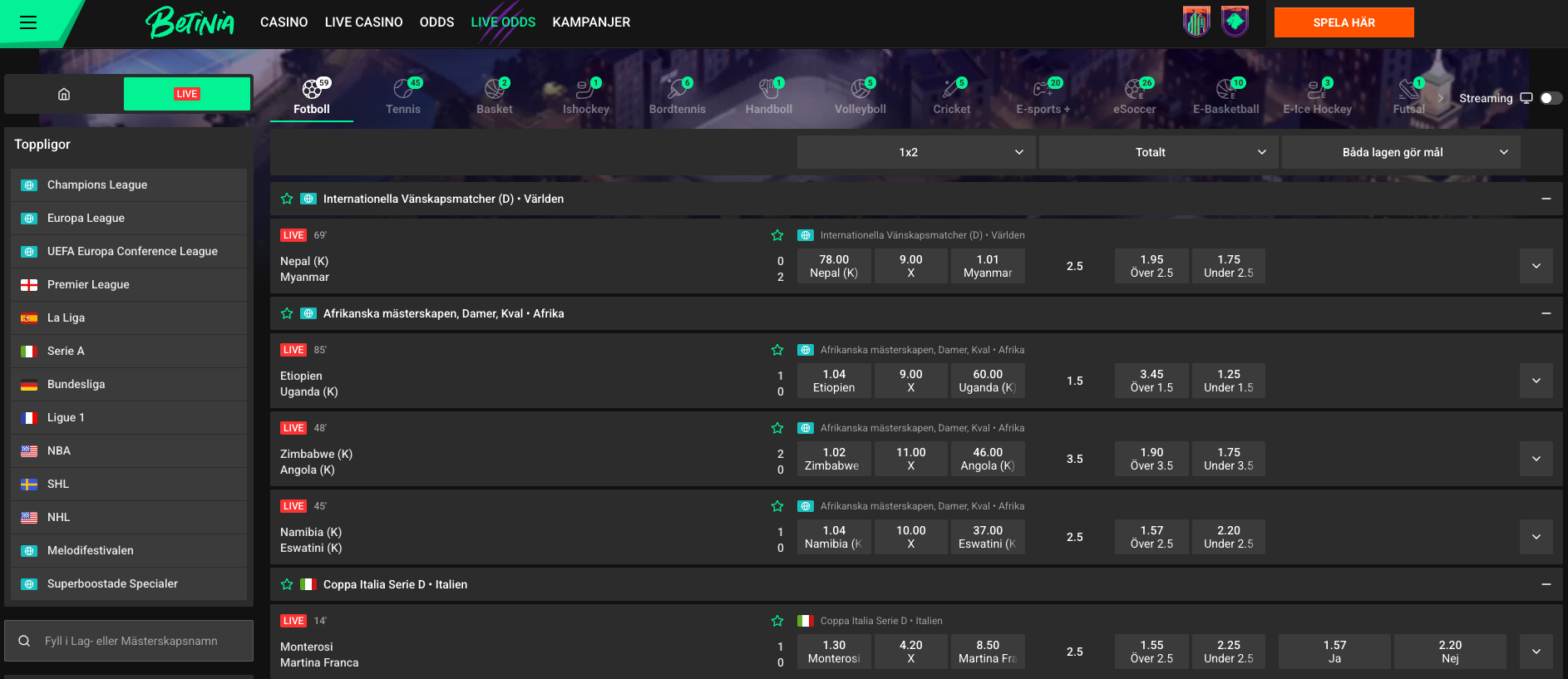Image resolution: width=1568 pixels, height=679 pixels.
Task: Favorite the Monterosi vs Martina Franca star
Action: 777,621
